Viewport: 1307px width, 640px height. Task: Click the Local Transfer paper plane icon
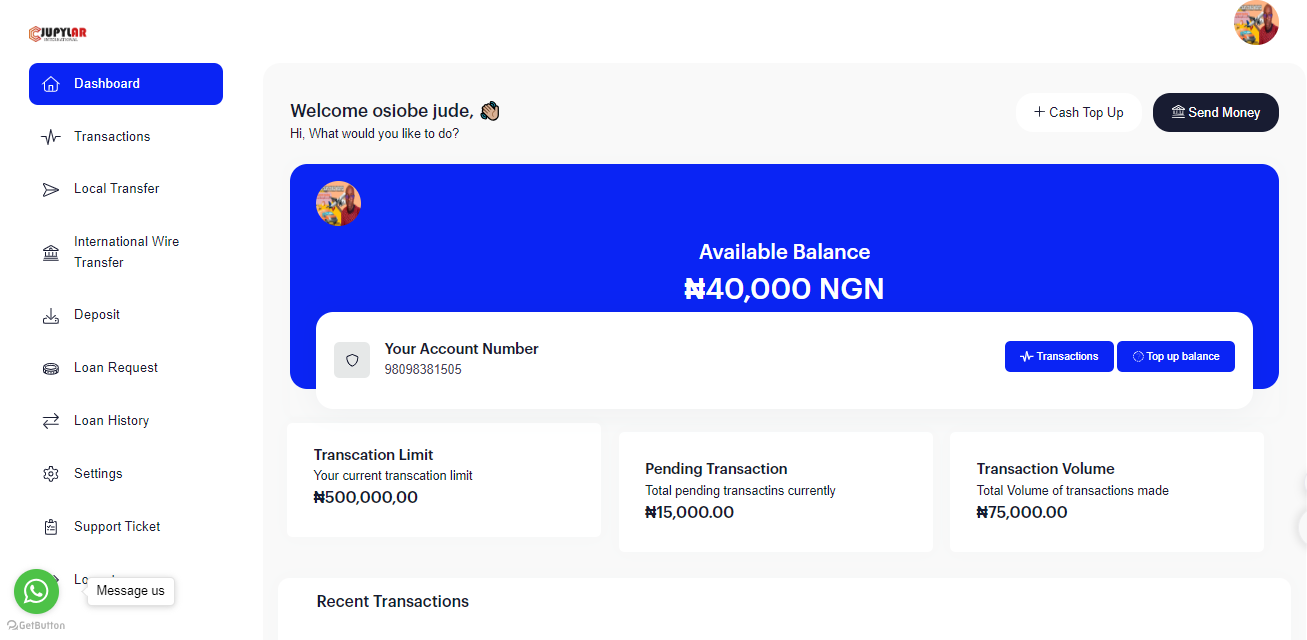pos(51,189)
